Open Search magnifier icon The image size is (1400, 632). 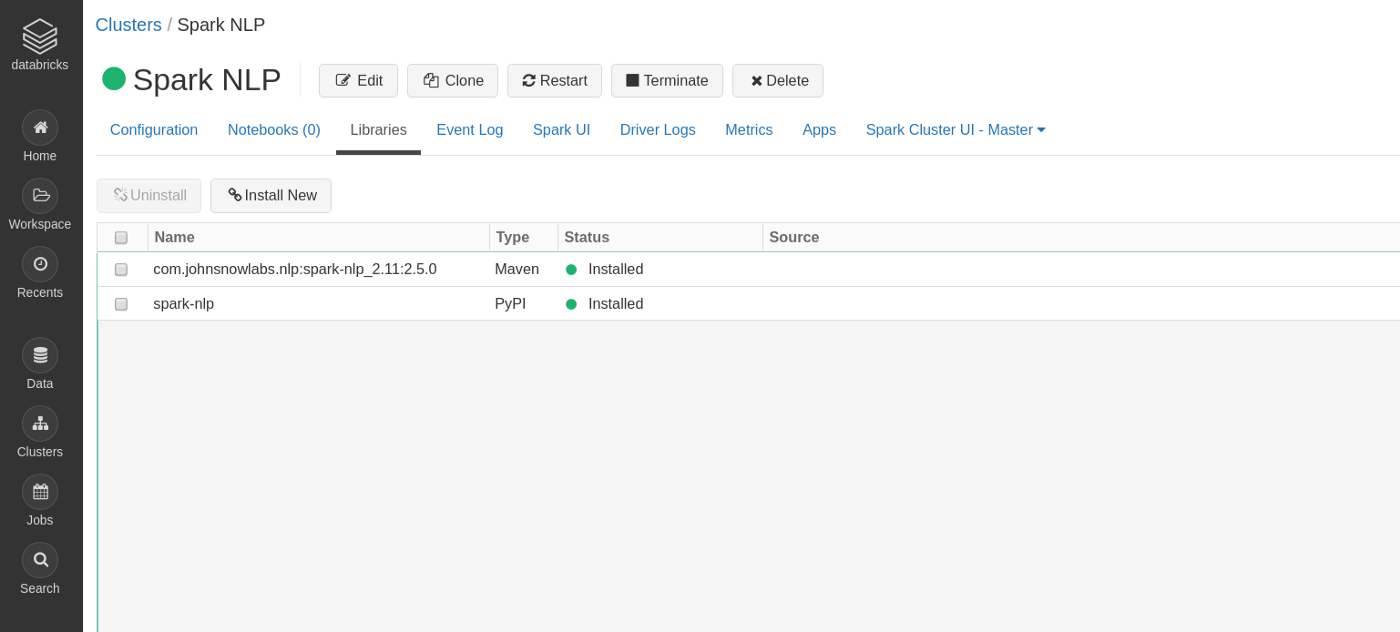(x=40, y=560)
